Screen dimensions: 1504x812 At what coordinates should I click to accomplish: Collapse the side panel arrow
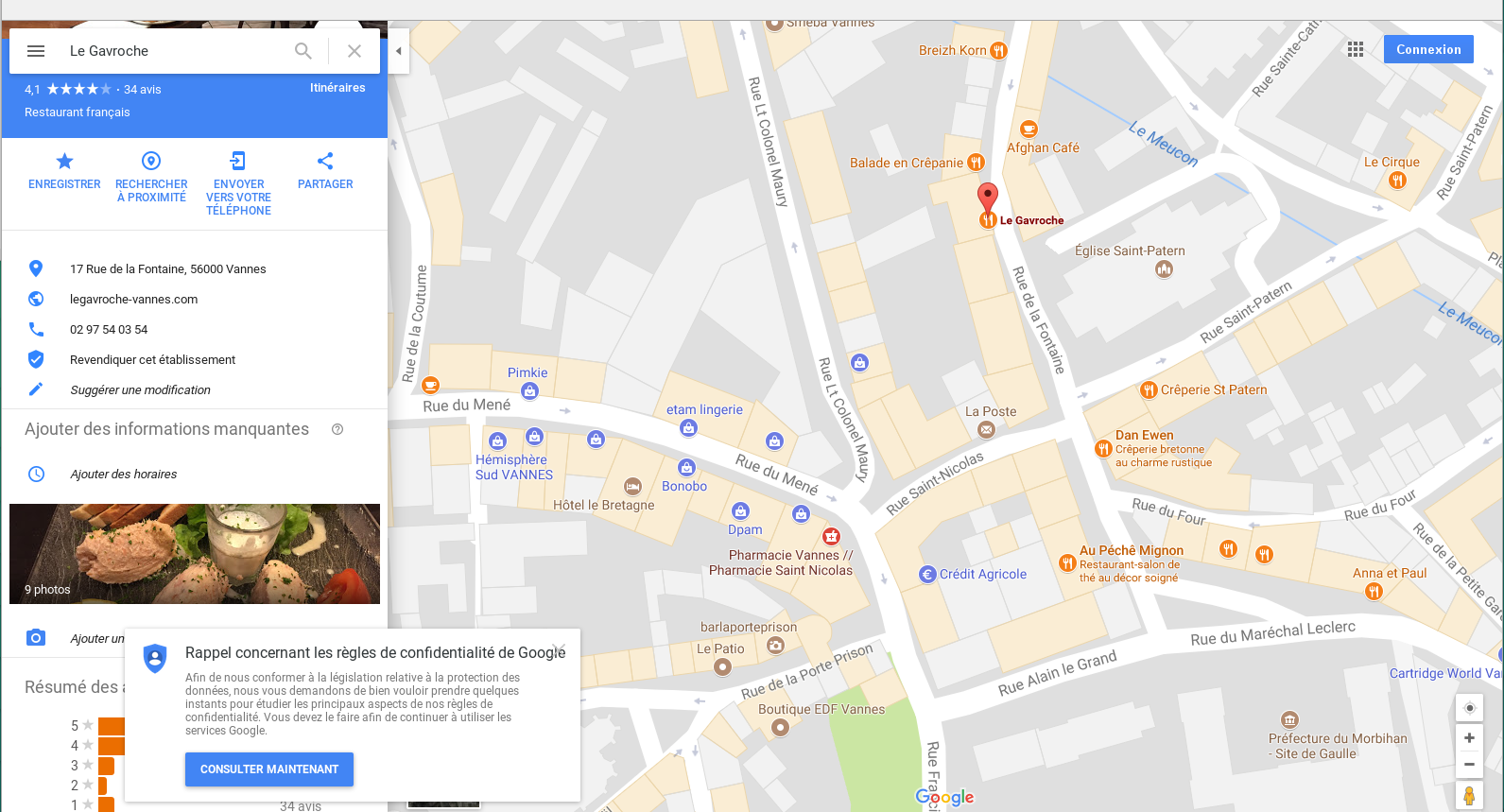pos(399,51)
